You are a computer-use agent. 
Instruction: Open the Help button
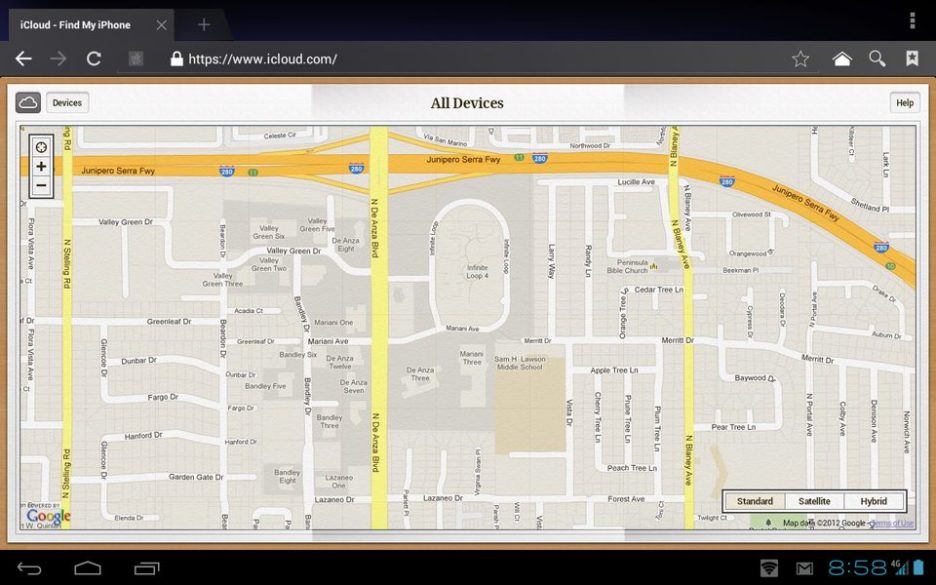904,103
